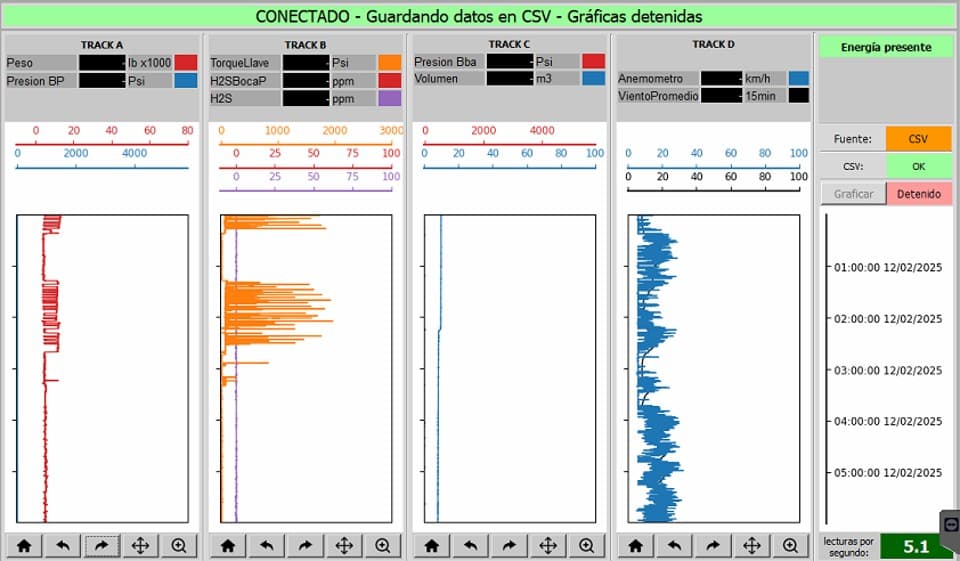Screen dimensions: 960x561
Task: Click the orange CSV source button
Action: pyautogui.click(x=918, y=139)
